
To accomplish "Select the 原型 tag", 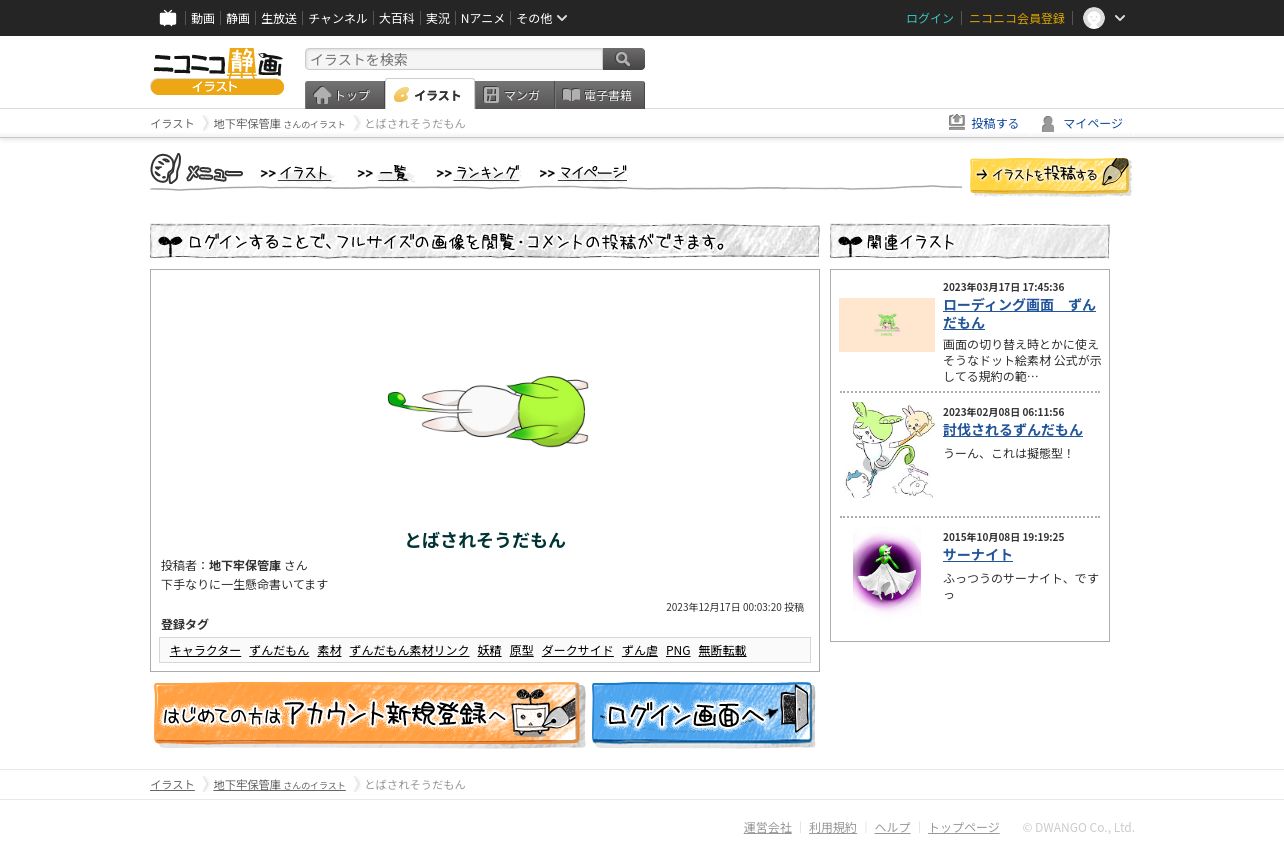I will [521, 650].
